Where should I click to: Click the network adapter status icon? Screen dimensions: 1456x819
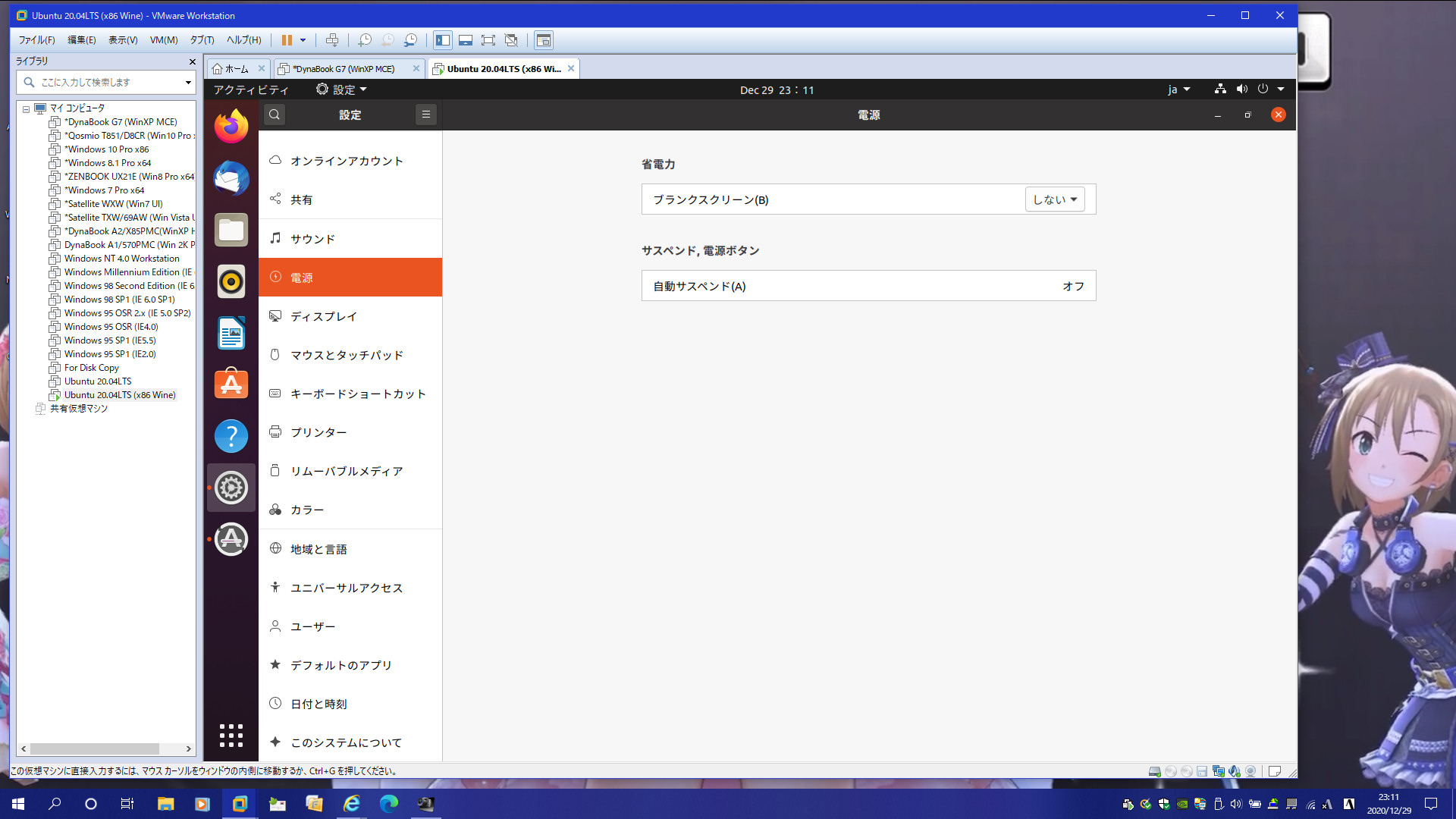1219,771
